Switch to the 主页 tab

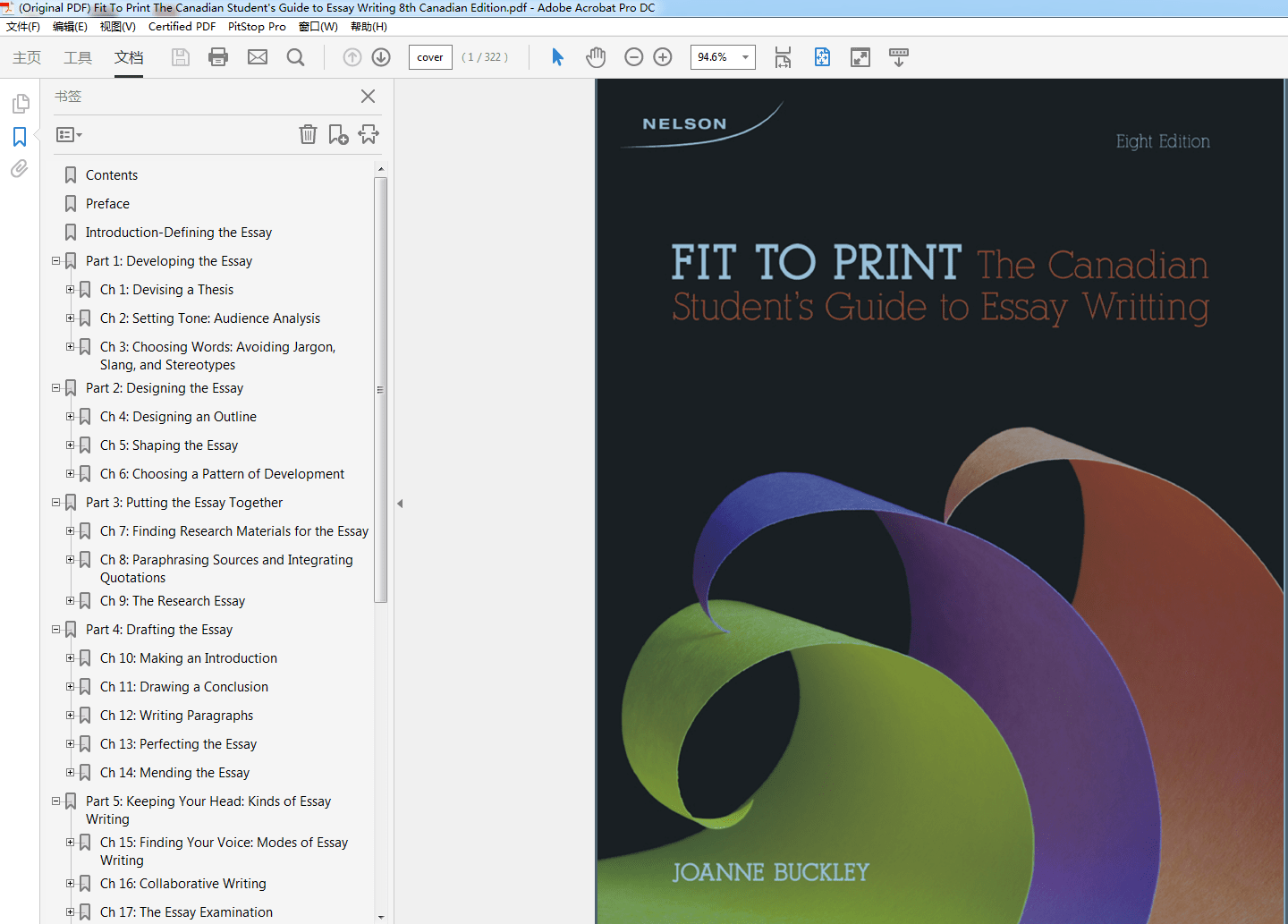pyautogui.click(x=27, y=57)
